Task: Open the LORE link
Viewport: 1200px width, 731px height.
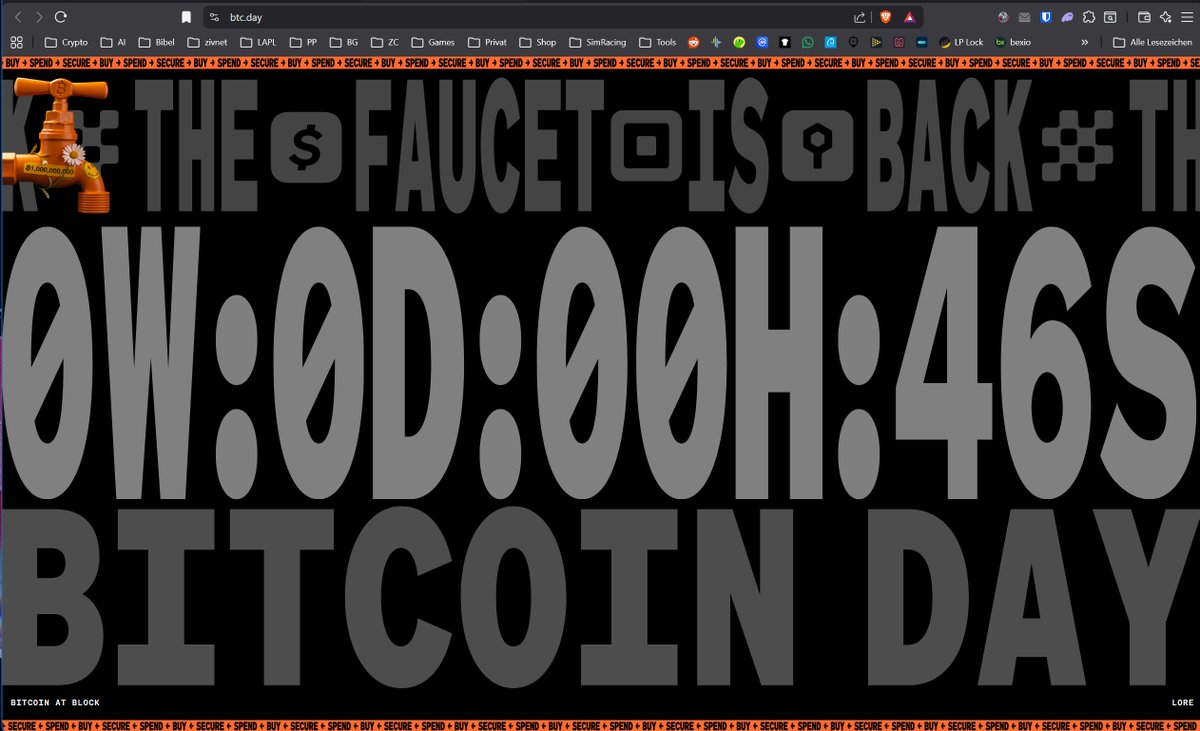Action: point(1182,703)
